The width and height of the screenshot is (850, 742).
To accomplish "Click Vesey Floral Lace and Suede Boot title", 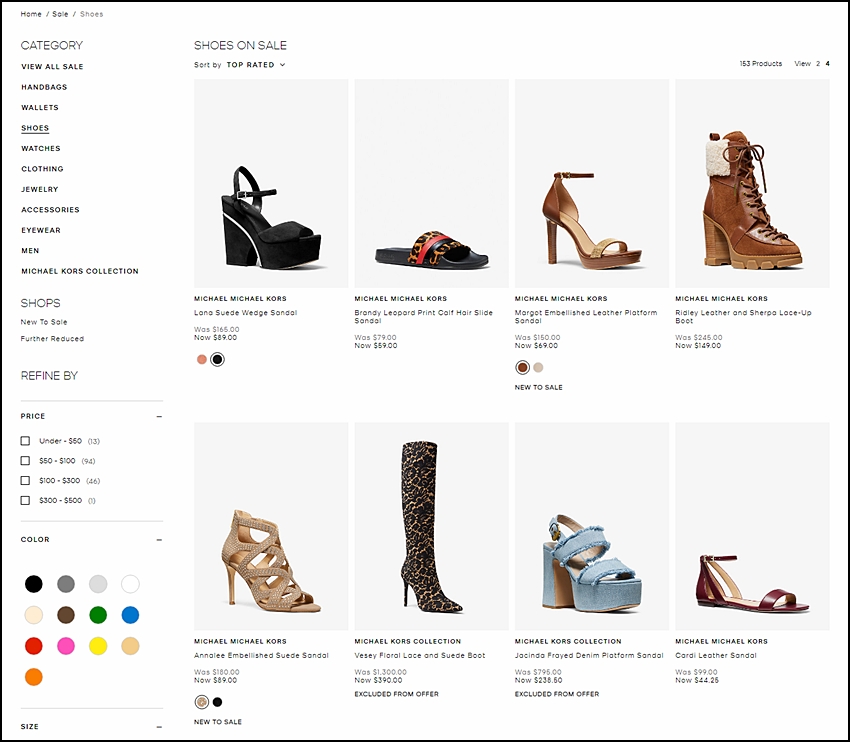I will click(x=420, y=655).
